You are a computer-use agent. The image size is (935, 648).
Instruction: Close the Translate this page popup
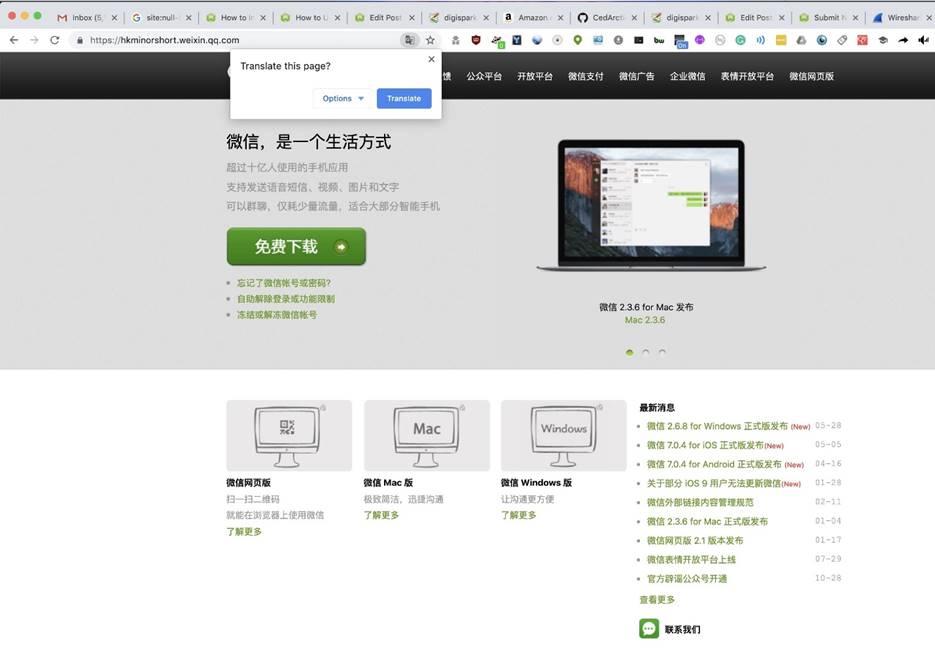pyautogui.click(x=431, y=60)
